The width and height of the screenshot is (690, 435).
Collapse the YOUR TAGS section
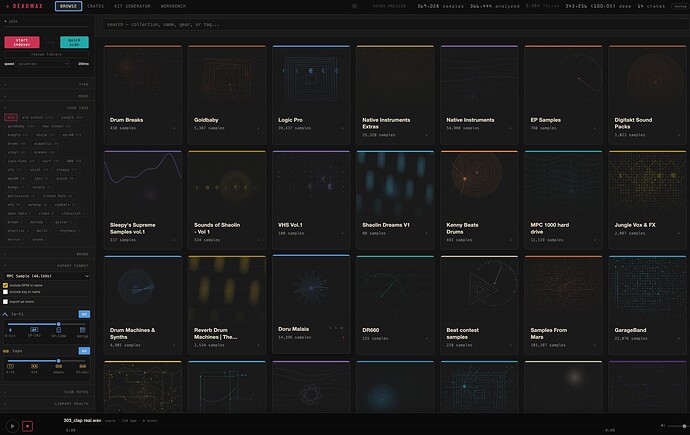pos(47,108)
